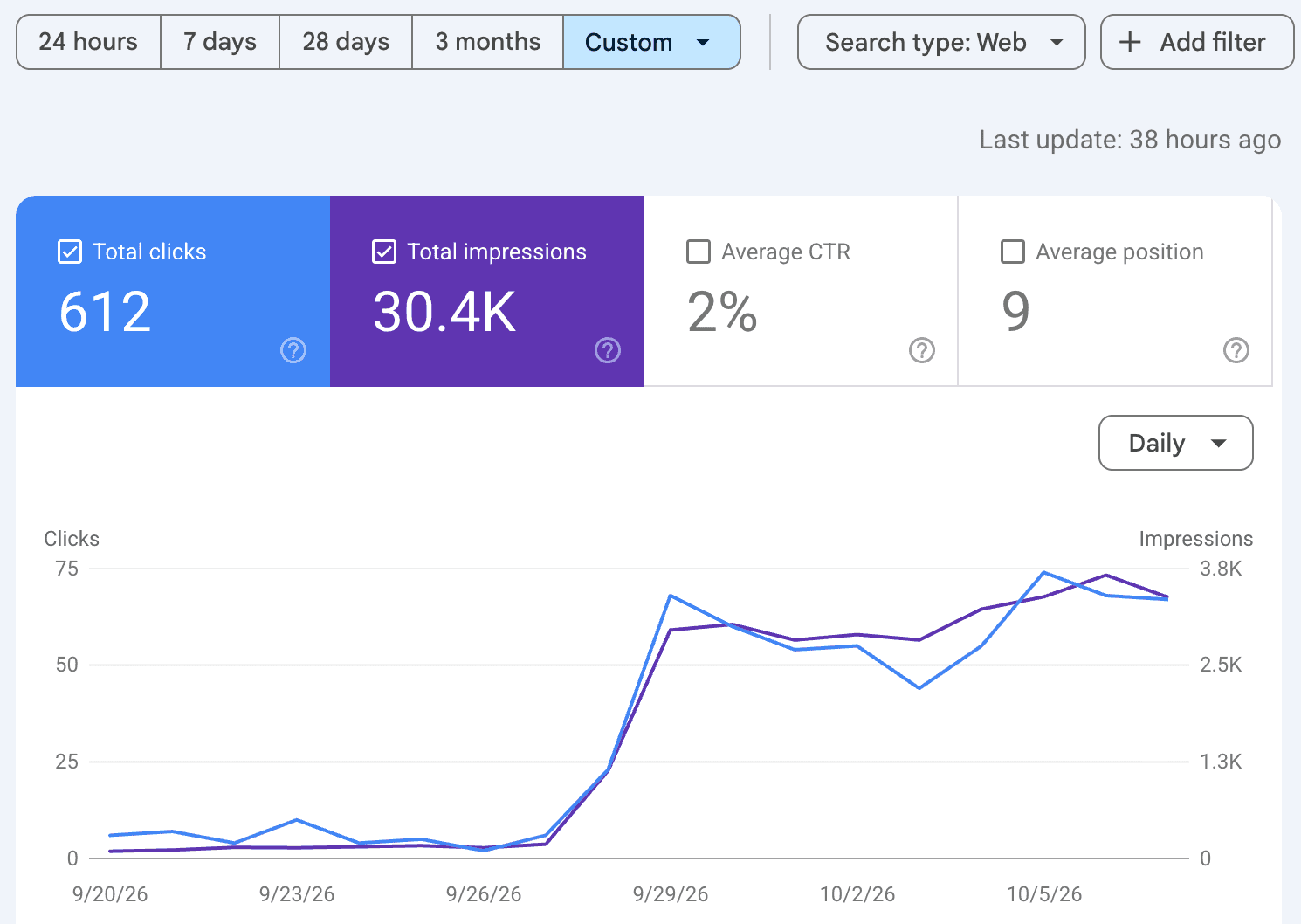Image resolution: width=1301 pixels, height=924 pixels.
Task: Click the 50 clicks axis label
Action: [x=67, y=665]
